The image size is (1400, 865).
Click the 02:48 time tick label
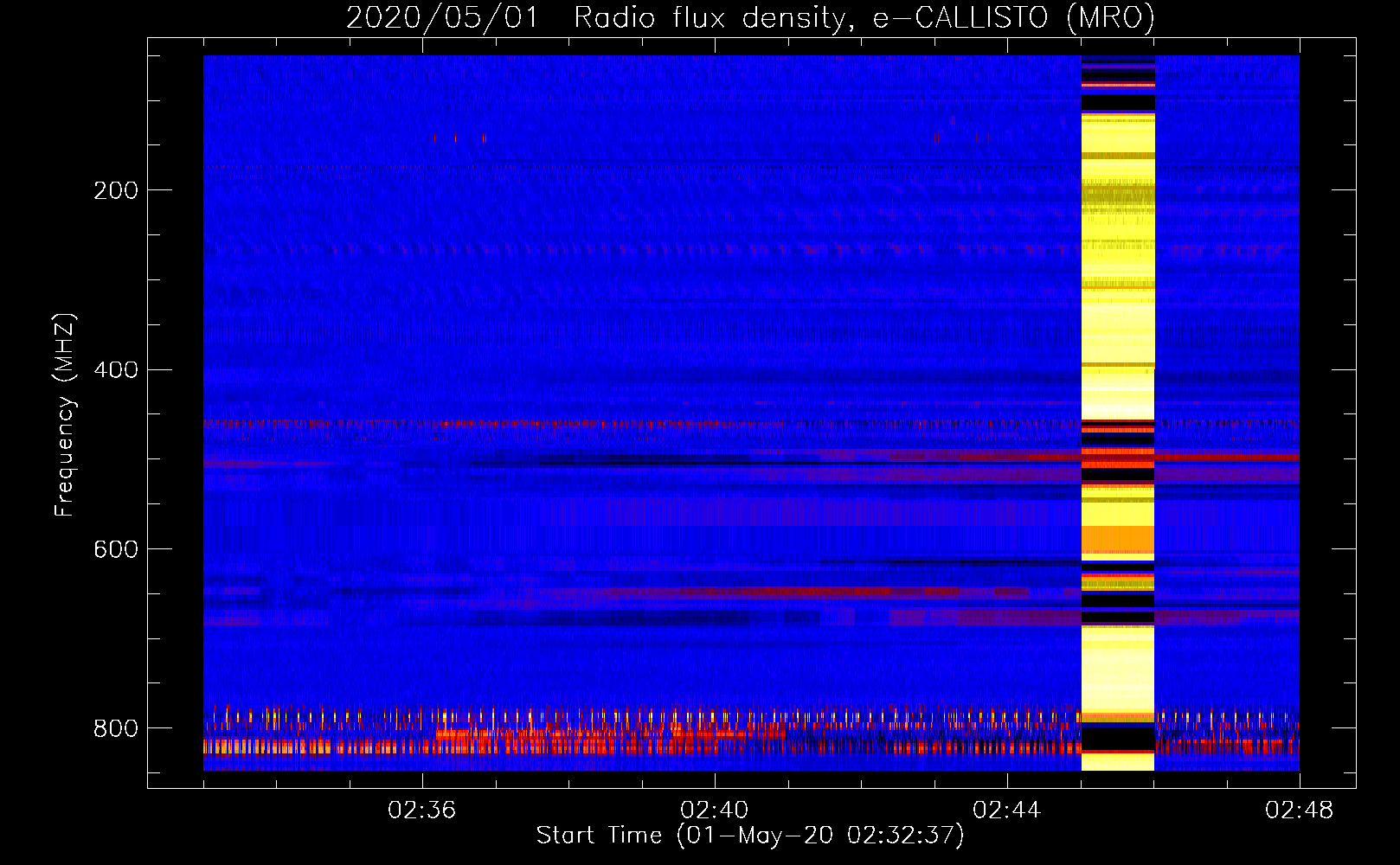(x=1300, y=811)
